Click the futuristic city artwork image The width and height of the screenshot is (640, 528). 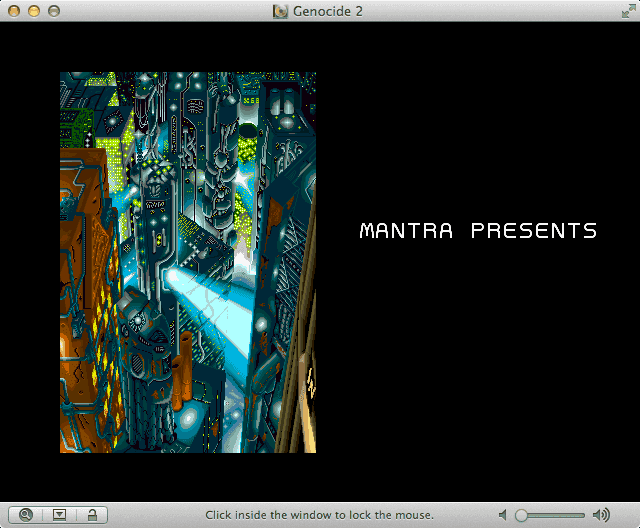coord(188,262)
